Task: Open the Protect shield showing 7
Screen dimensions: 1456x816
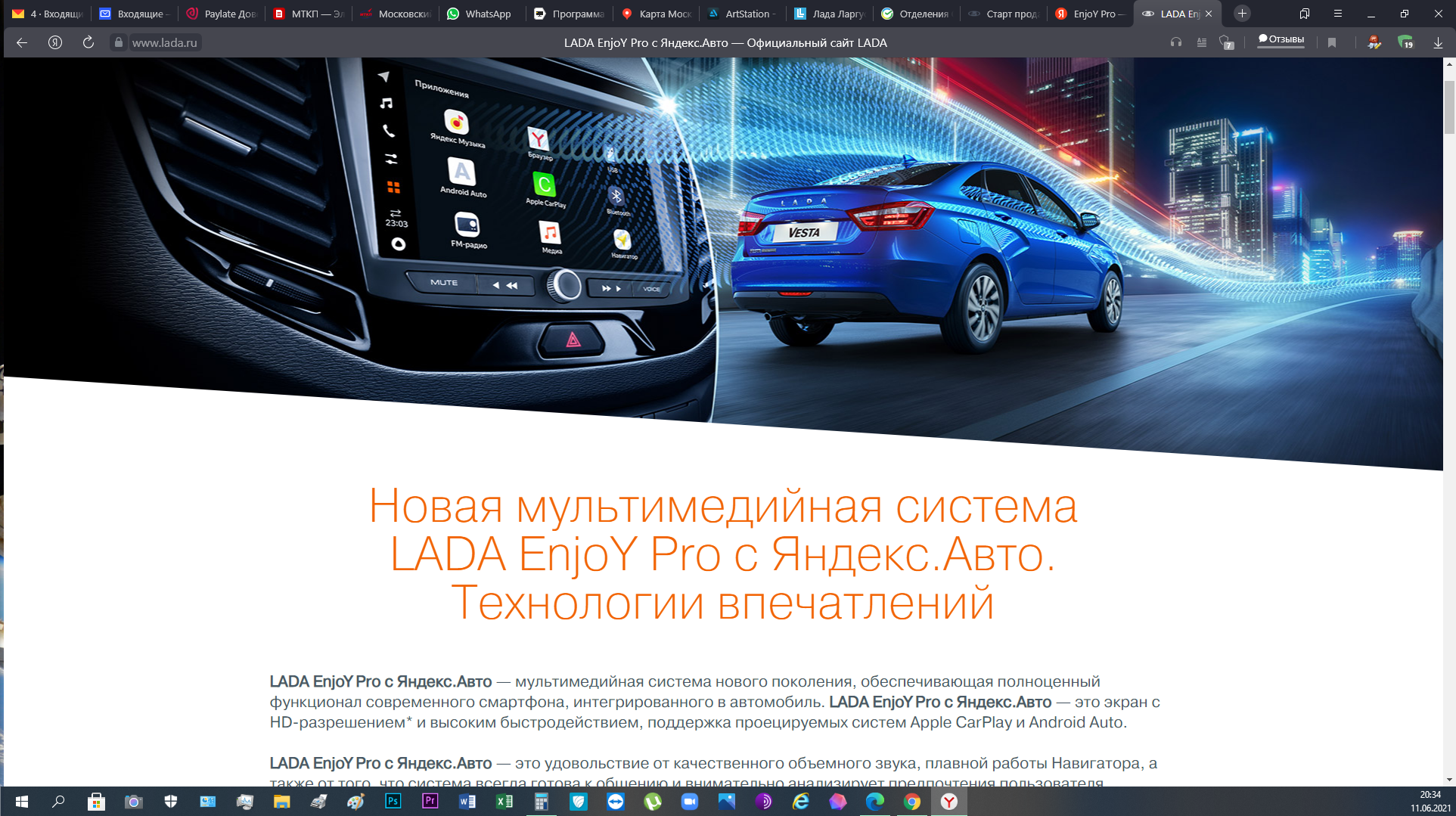Action: pos(1226,43)
